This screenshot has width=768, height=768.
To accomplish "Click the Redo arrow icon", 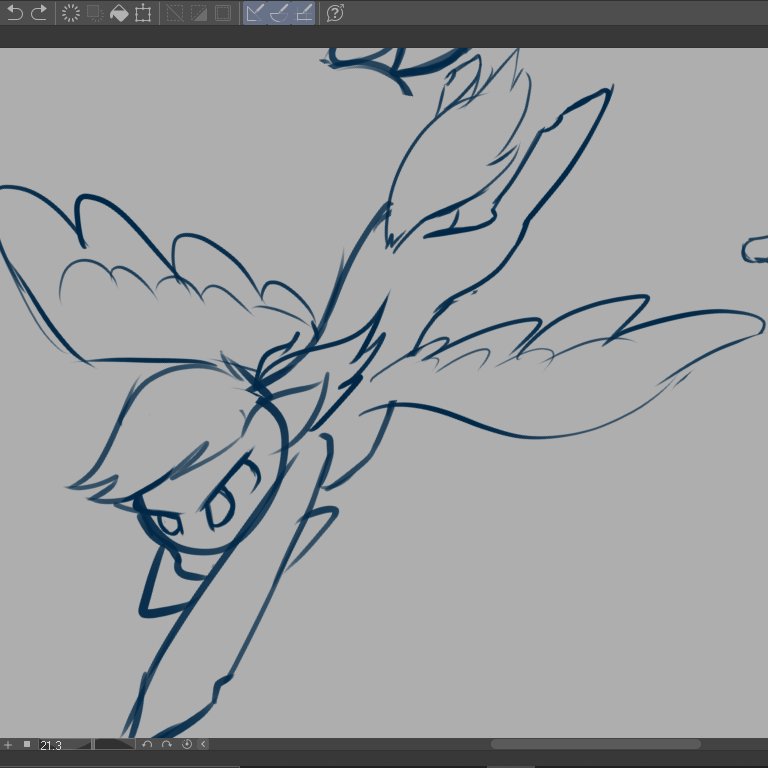I will coord(39,13).
